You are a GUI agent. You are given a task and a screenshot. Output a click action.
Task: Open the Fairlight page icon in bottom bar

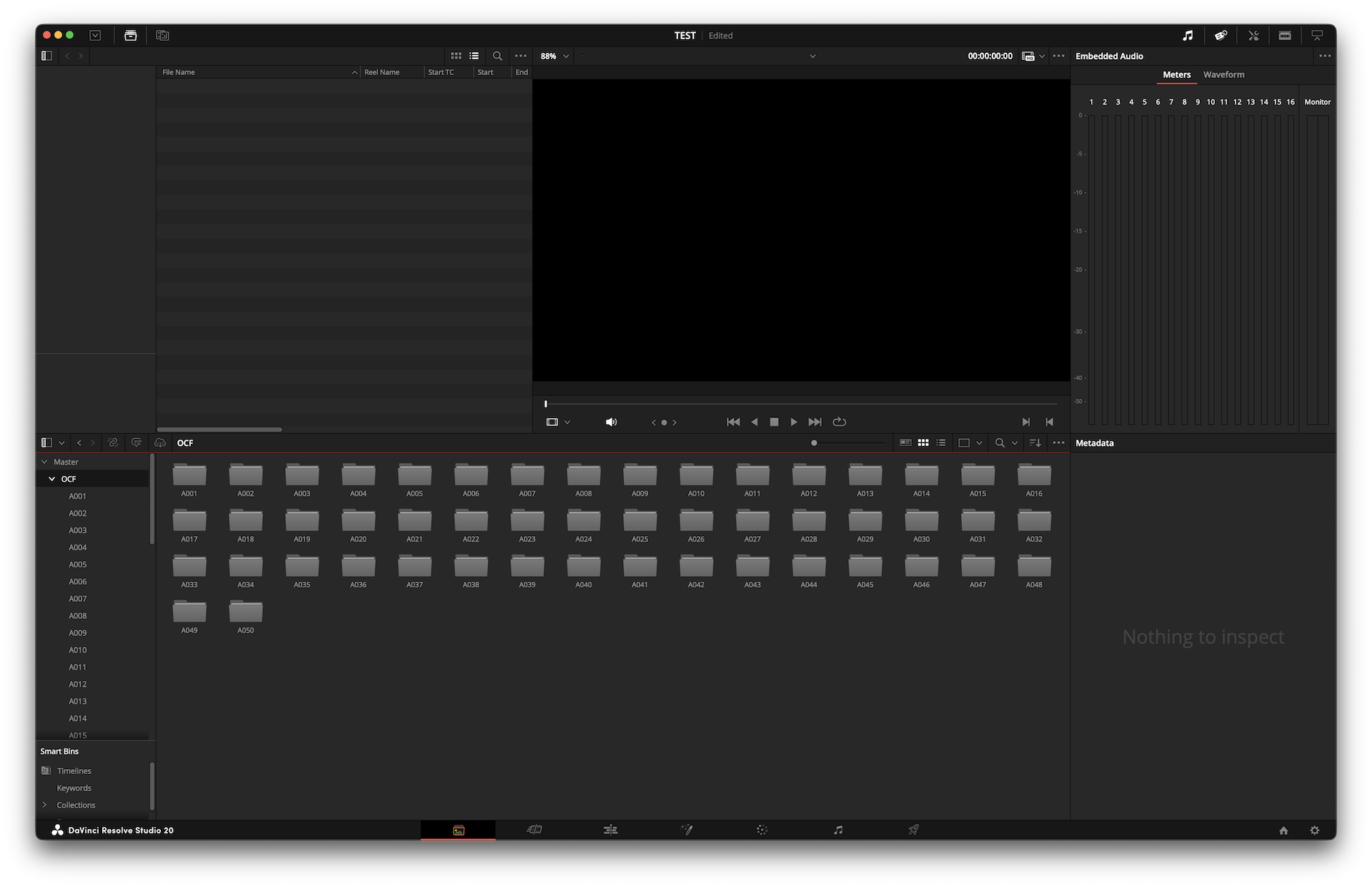coord(838,830)
